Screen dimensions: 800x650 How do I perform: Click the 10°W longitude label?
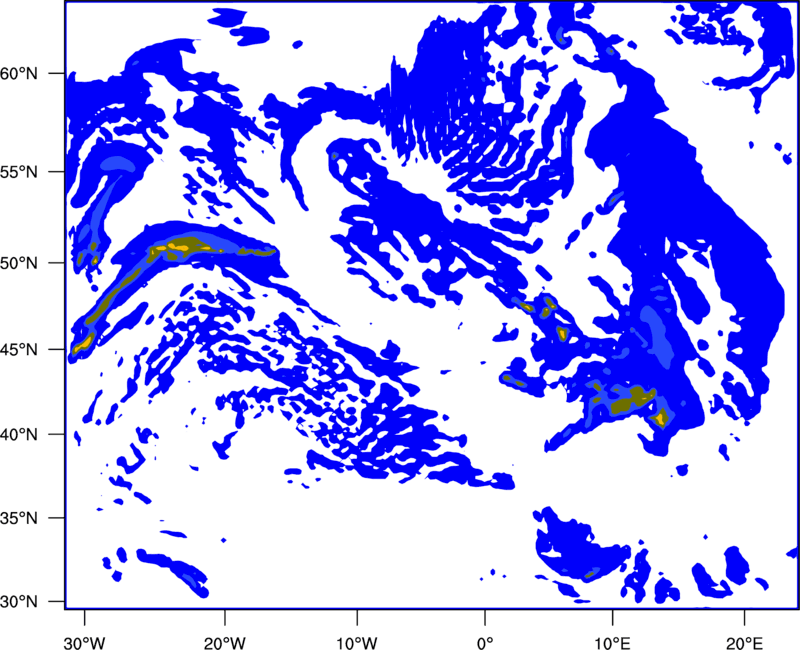point(357,642)
